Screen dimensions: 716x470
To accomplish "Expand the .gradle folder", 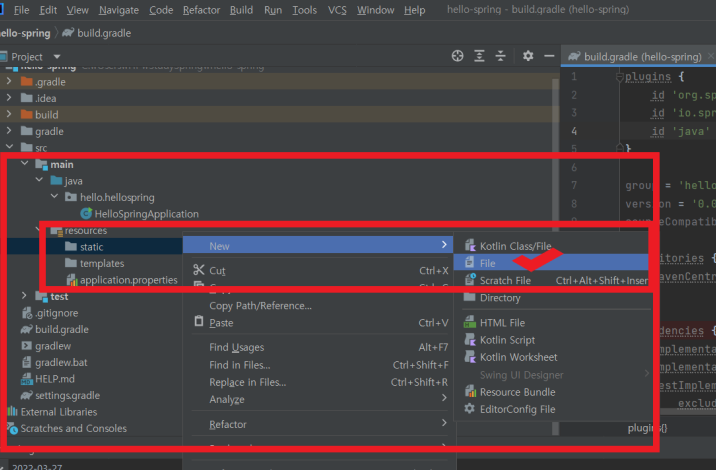I will [9, 81].
